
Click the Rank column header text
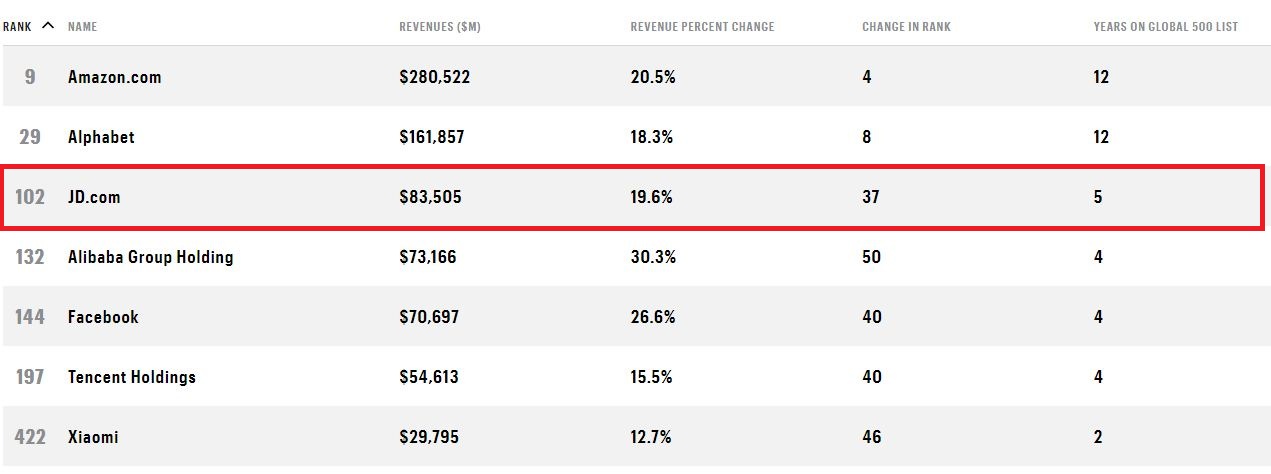point(17,27)
